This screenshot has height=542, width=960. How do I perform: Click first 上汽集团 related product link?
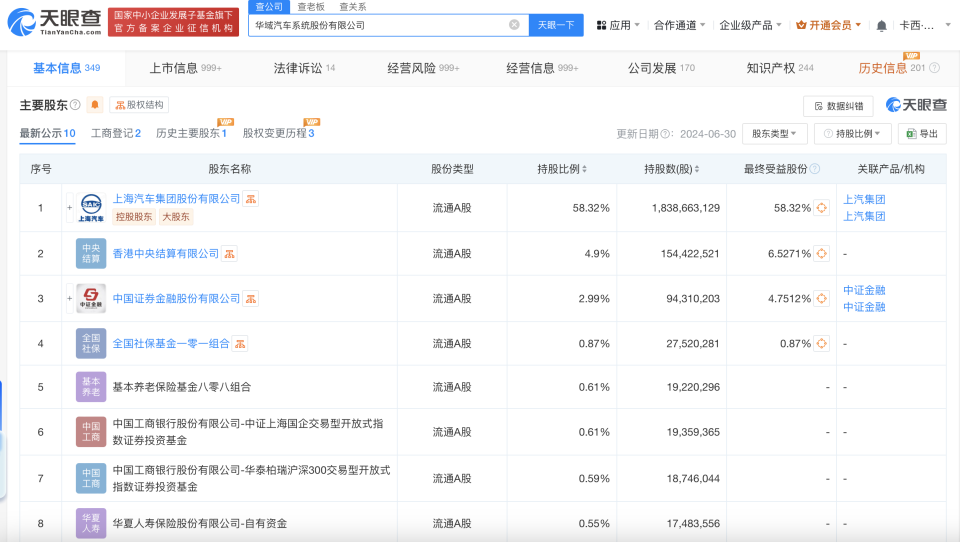point(864,200)
